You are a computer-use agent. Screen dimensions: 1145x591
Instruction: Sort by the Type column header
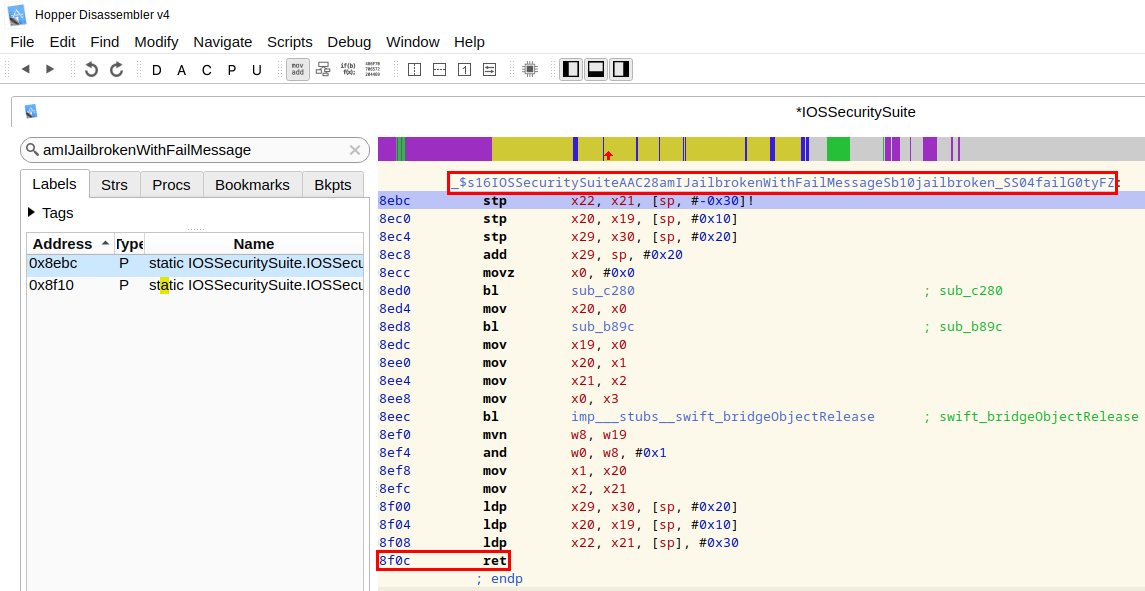(x=129, y=243)
